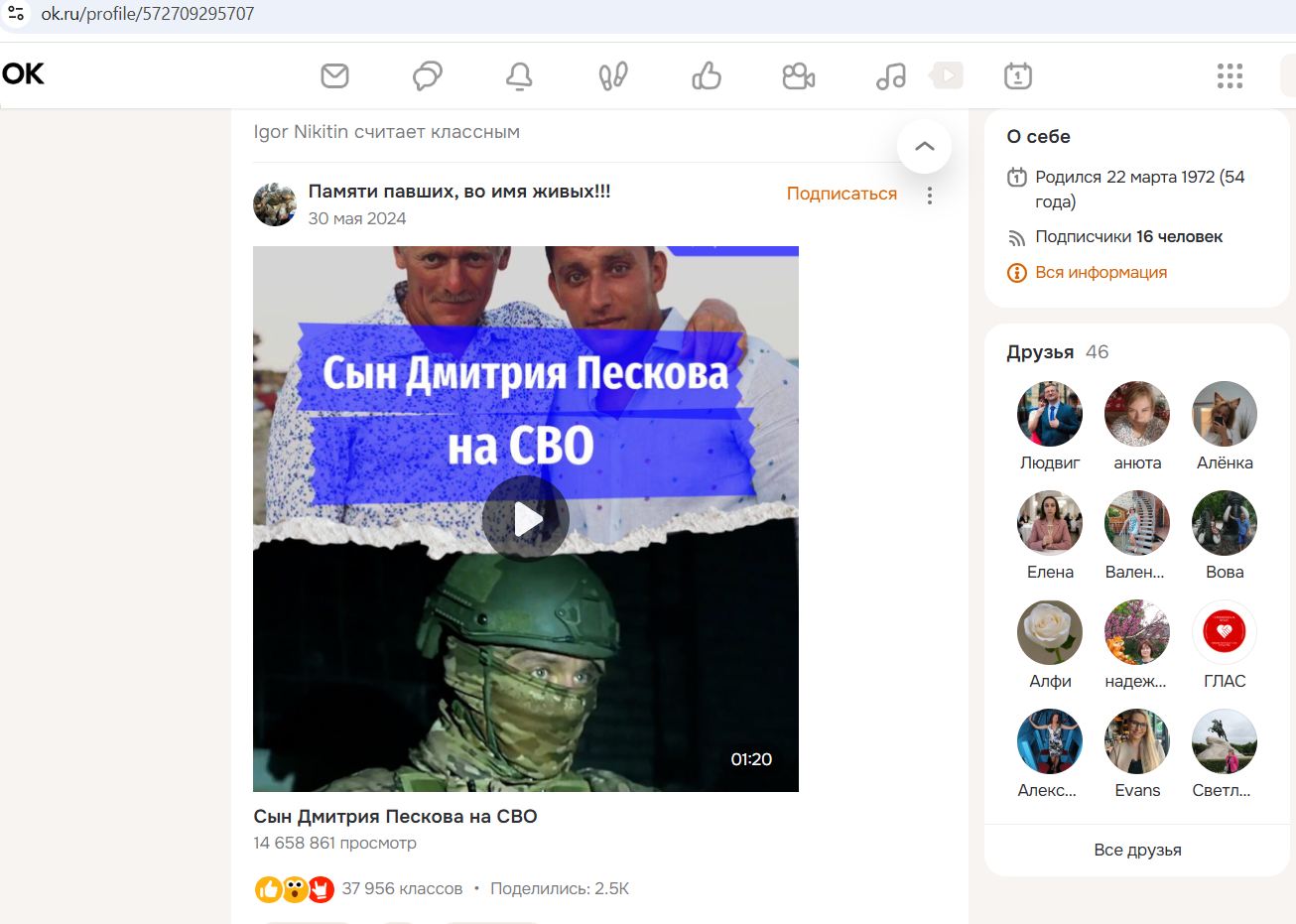Click the О себе heading

(x=1038, y=137)
